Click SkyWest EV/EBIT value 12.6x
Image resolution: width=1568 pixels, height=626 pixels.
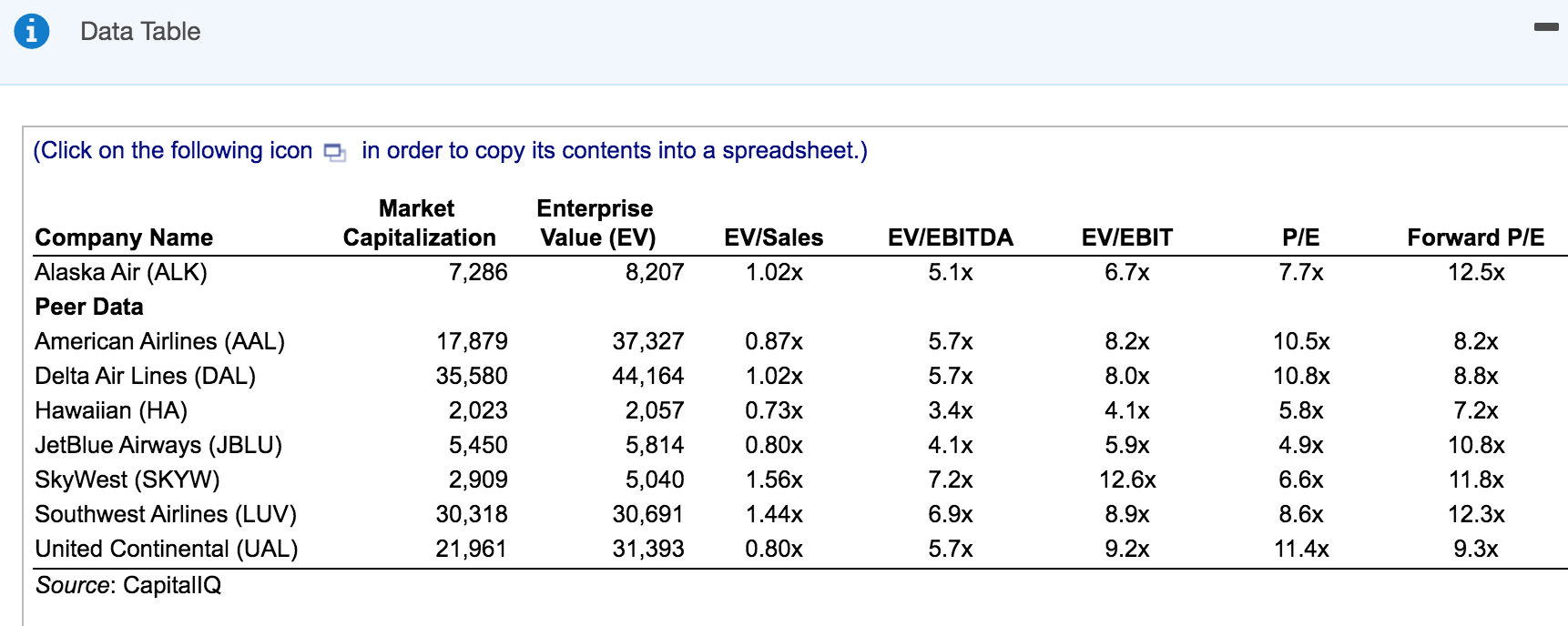pyautogui.click(x=1127, y=480)
